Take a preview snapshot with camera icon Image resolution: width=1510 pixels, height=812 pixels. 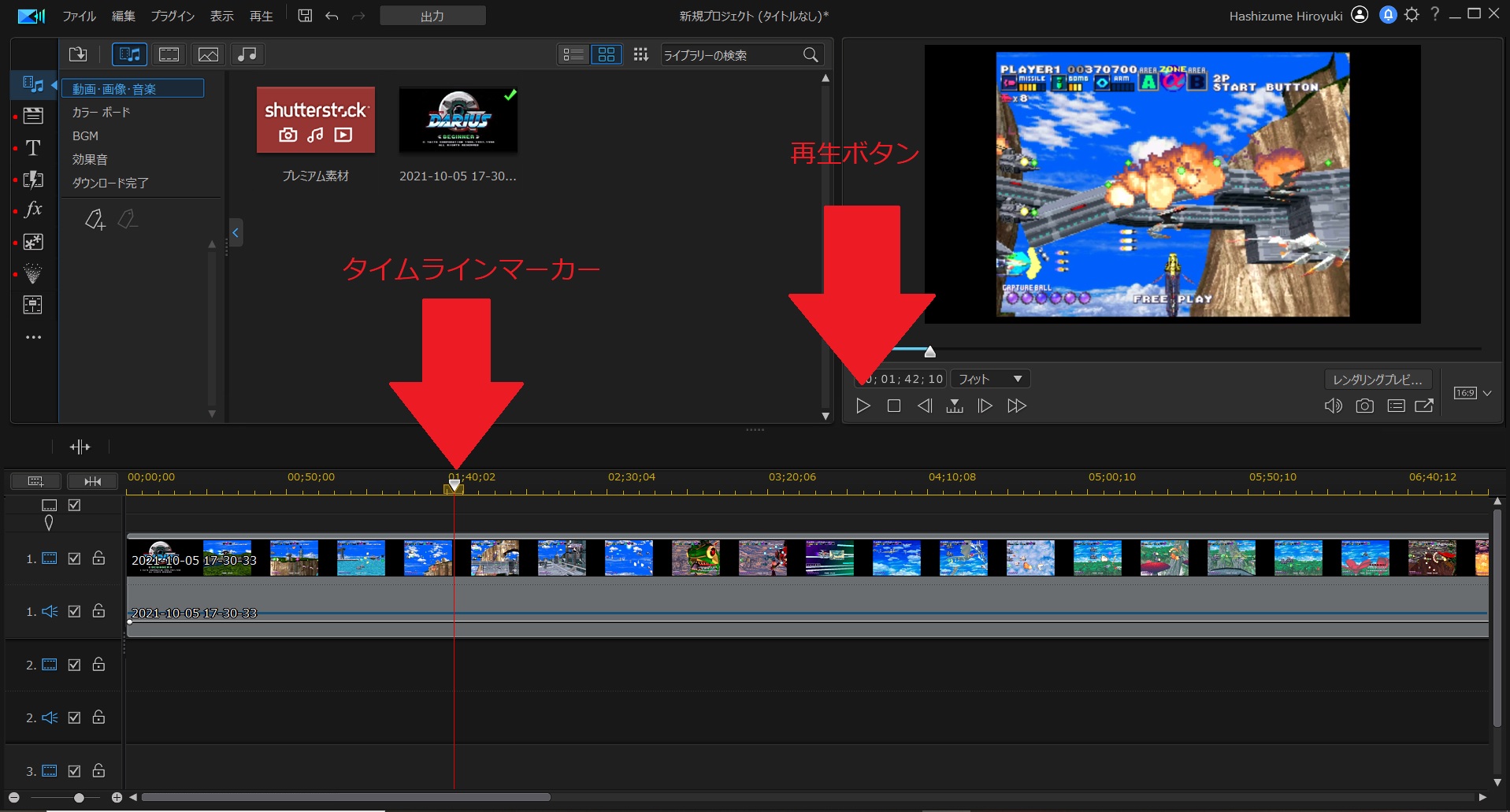[x=1364, y=406]
